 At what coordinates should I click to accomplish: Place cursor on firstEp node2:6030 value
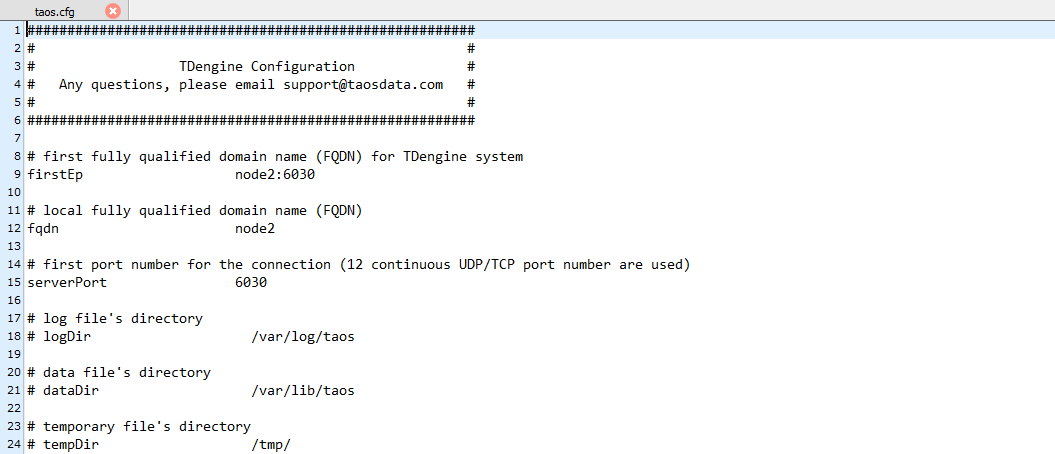tap(275, 174)
